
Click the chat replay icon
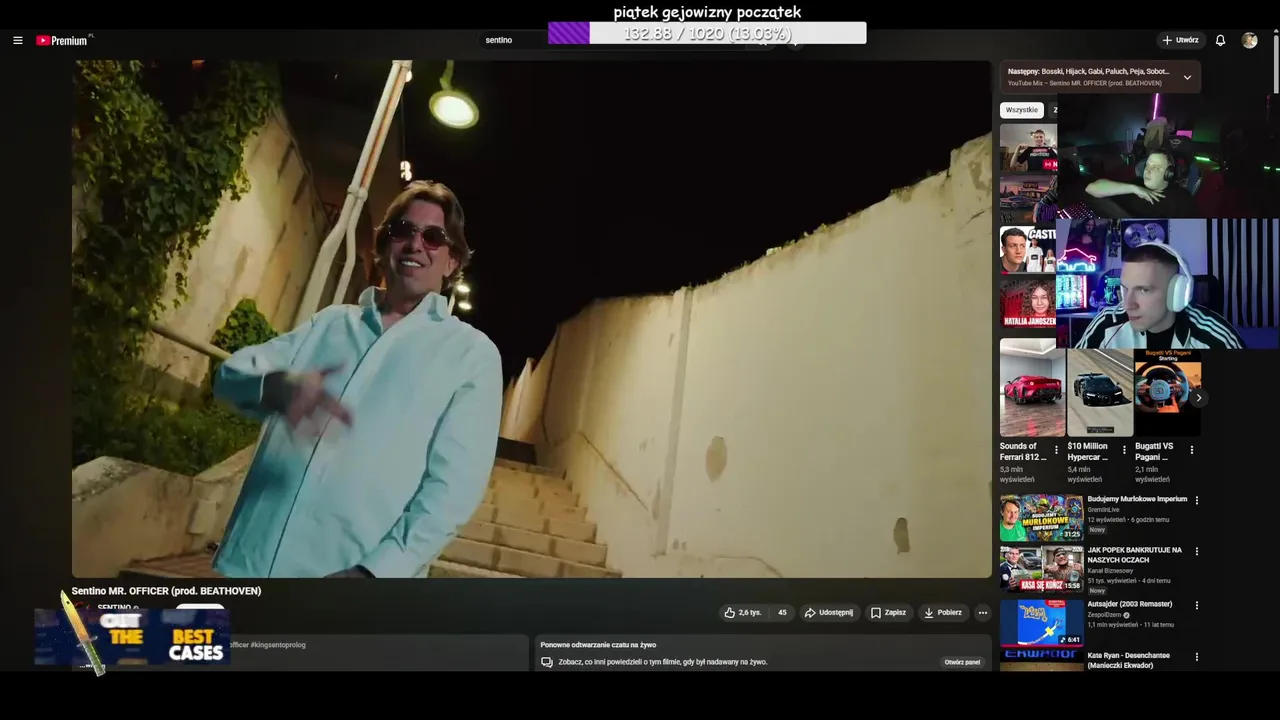click(x=547, y=662)
